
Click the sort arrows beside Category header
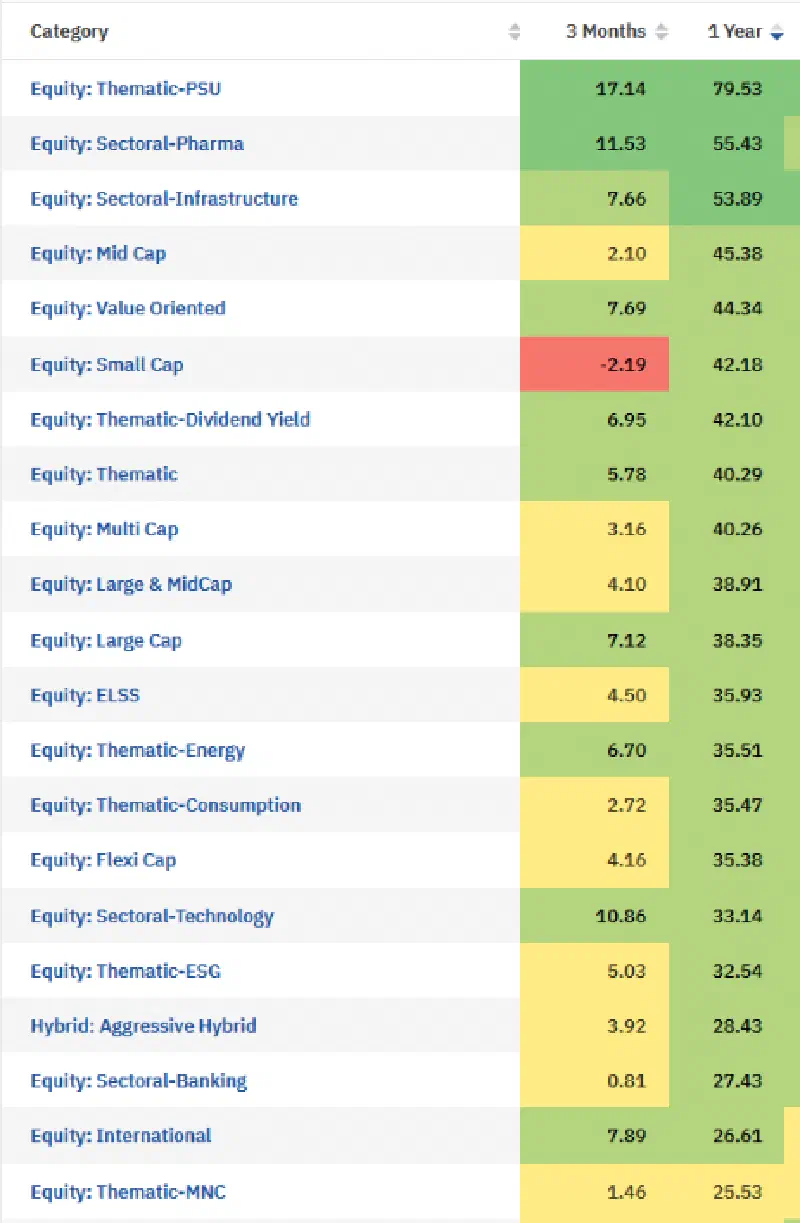[514, 32]
